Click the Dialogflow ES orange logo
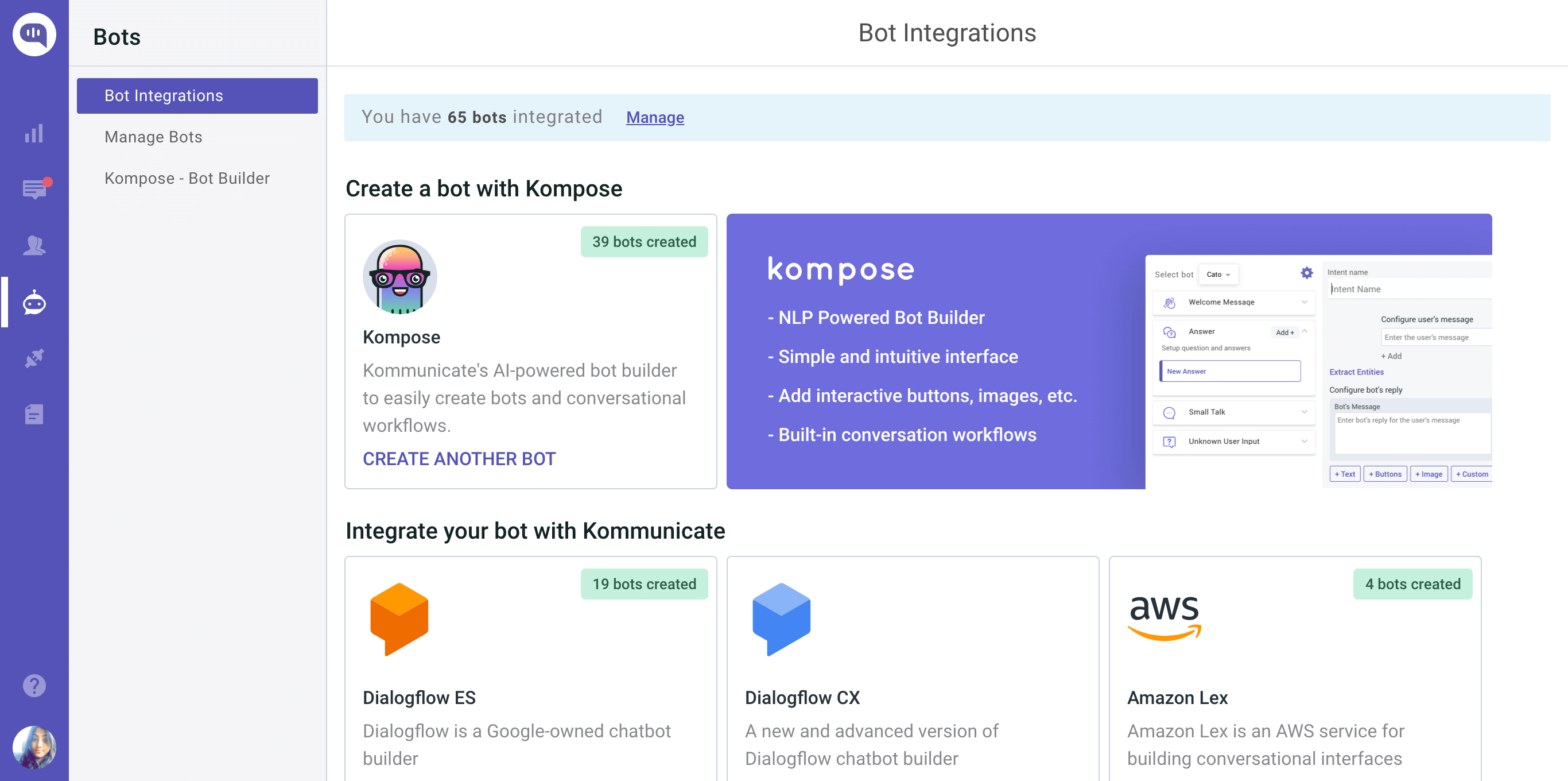This screenshot has width=1568, height=781. 399,619
